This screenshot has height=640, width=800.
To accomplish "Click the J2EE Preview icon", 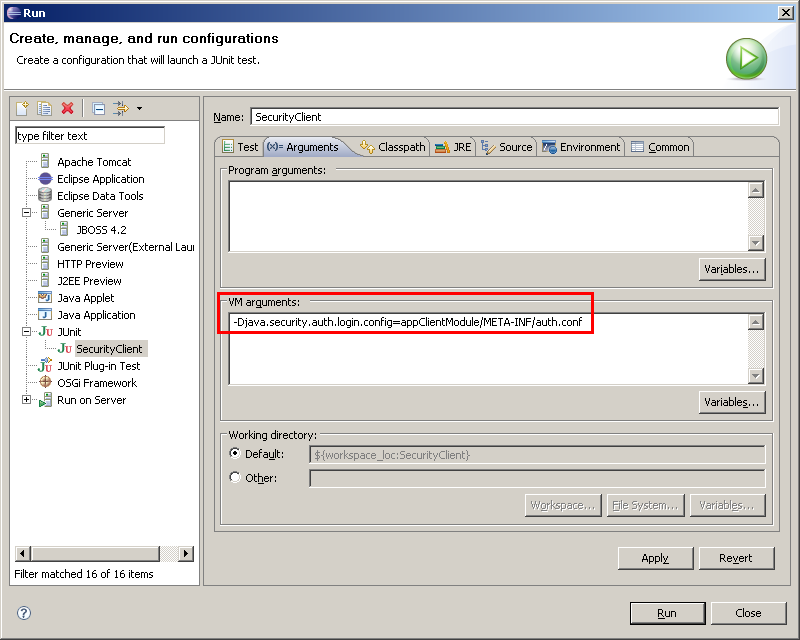I will coord(45,280).
